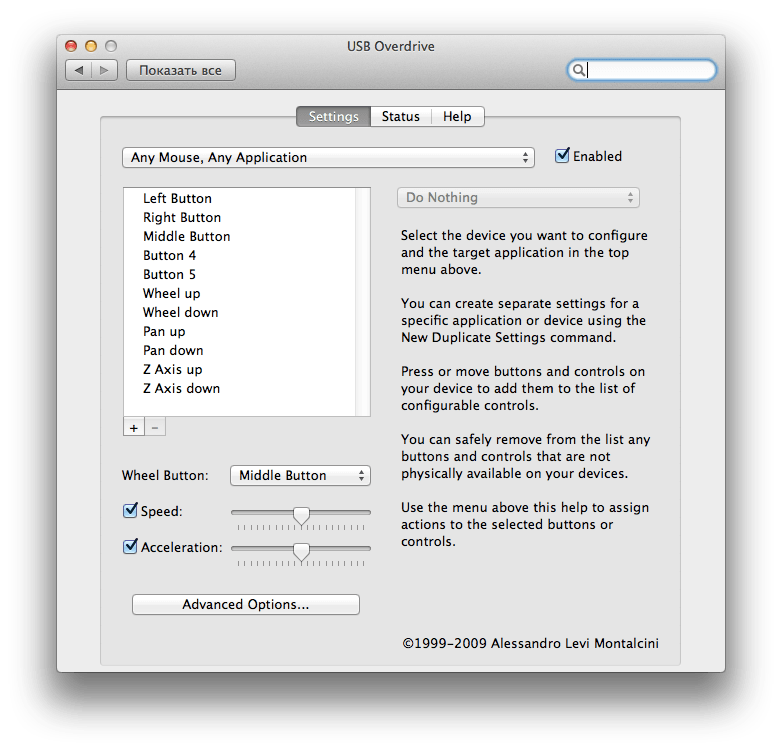
Task: Remove a control with the minus button
Action: (155, 428)
